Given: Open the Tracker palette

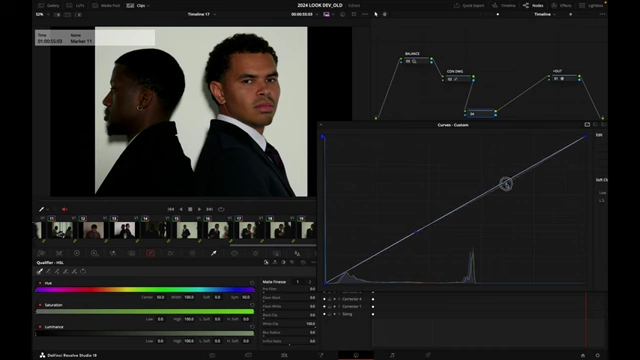Looking at the screenshot, I should pyautogui.click(x=256, y=253).
